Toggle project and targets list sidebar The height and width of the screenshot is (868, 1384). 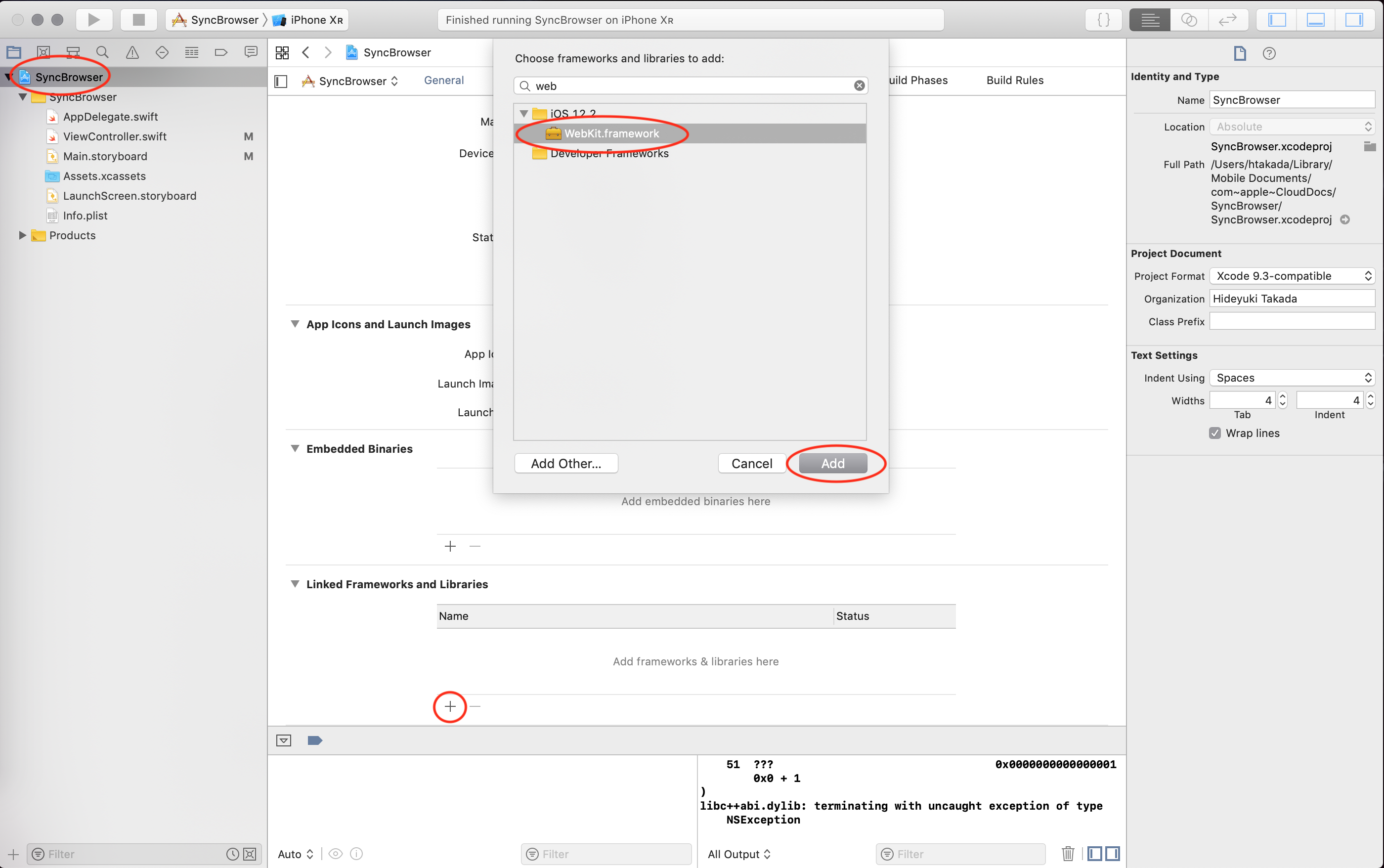281,81
